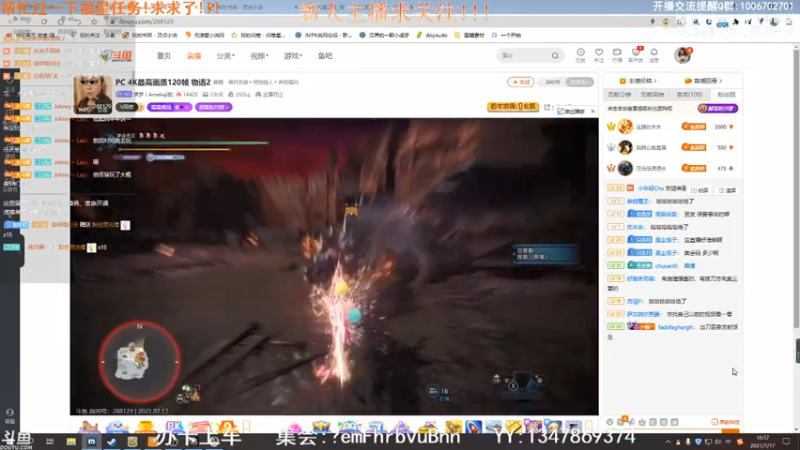Image resolution: width=800 pixels, height=450 pixels.
Task: Click the streamer's avatar picture
Action: [93, 94]
